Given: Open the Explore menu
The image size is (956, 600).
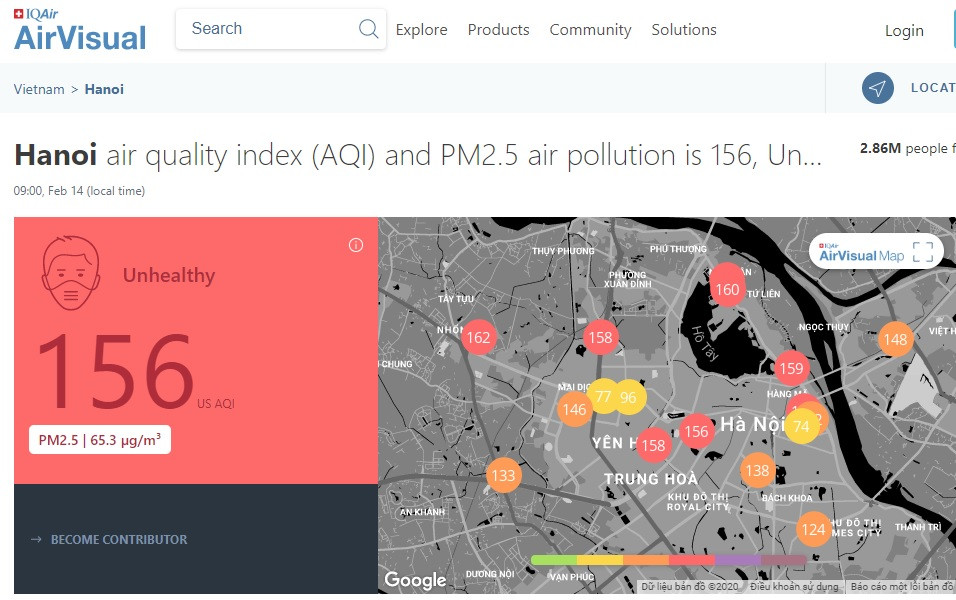Looking at the screenshot, I should [421, 30].
